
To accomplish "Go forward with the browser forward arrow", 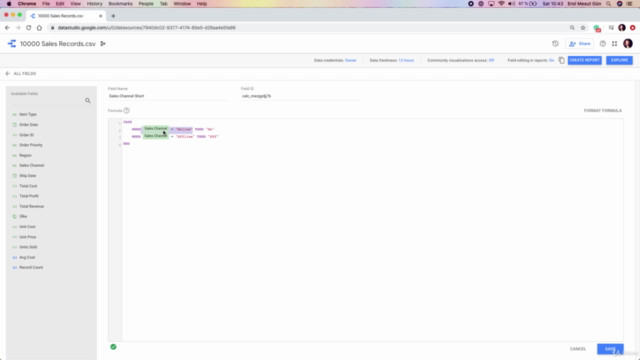I will click(x=18, y=28).
